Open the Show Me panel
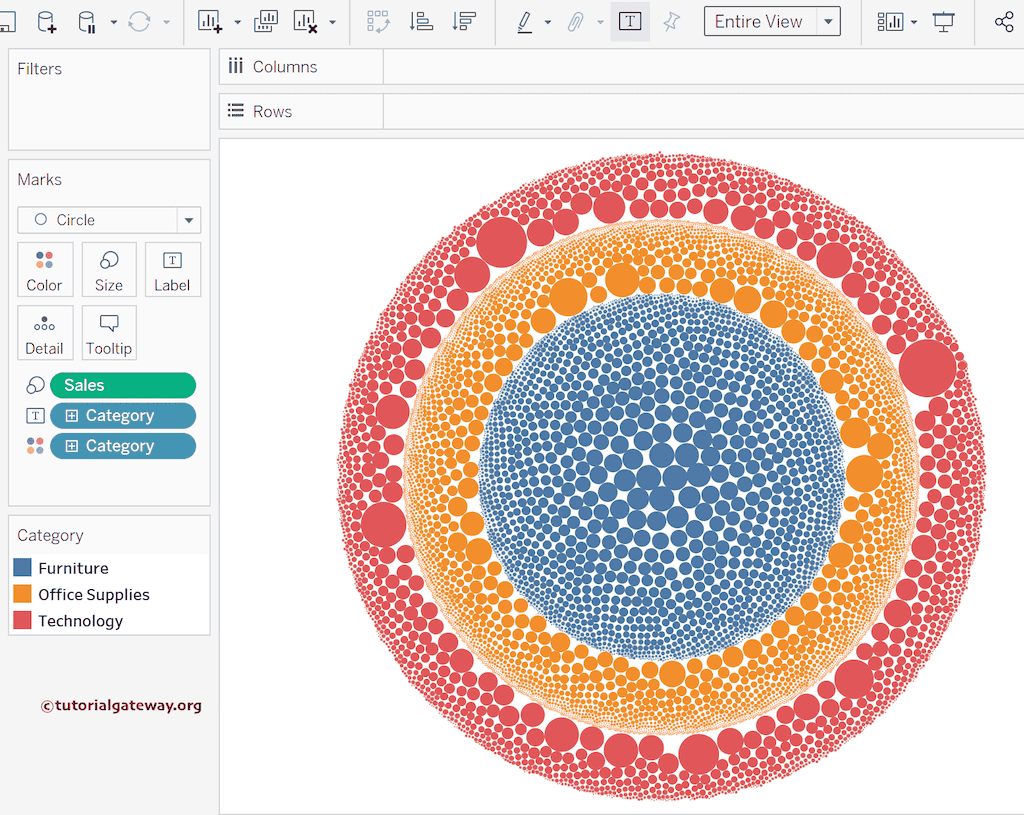This screenshot has height=815, width=1024. 891,21
